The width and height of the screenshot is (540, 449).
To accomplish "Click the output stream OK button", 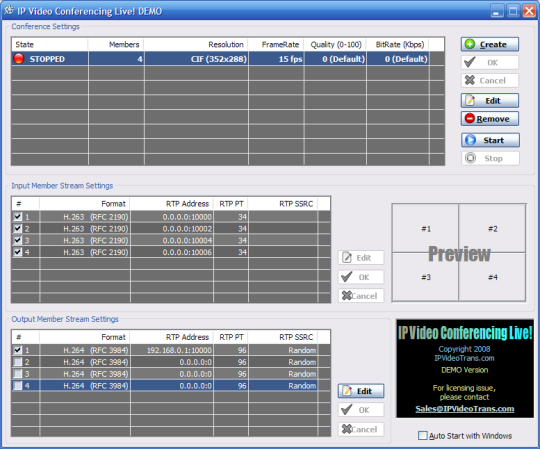I will pyautogui.click(x=361, y=410).
